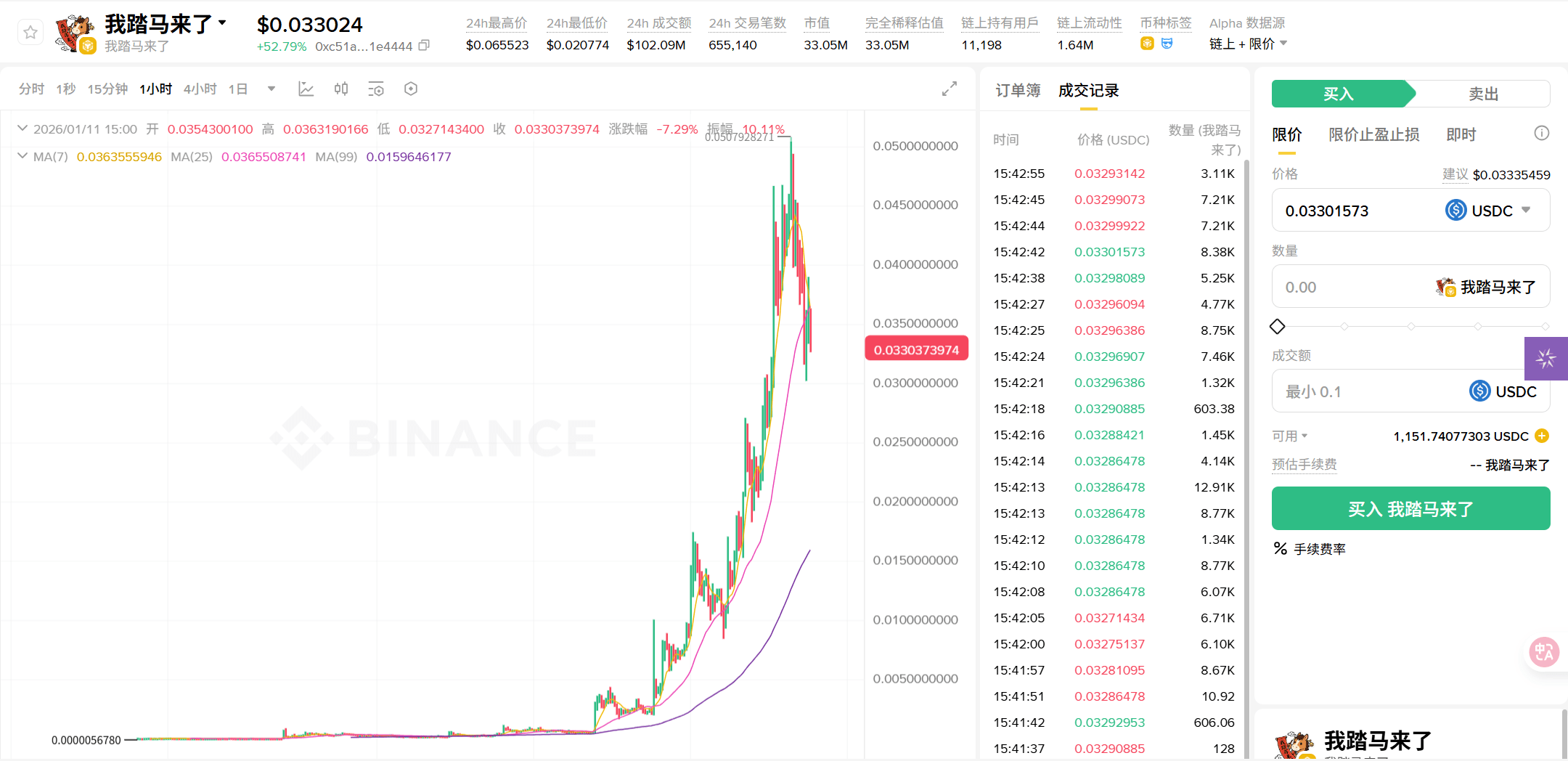Open the 手续费率 link
The image size is (1568, 761).
tap(1320, 549)
